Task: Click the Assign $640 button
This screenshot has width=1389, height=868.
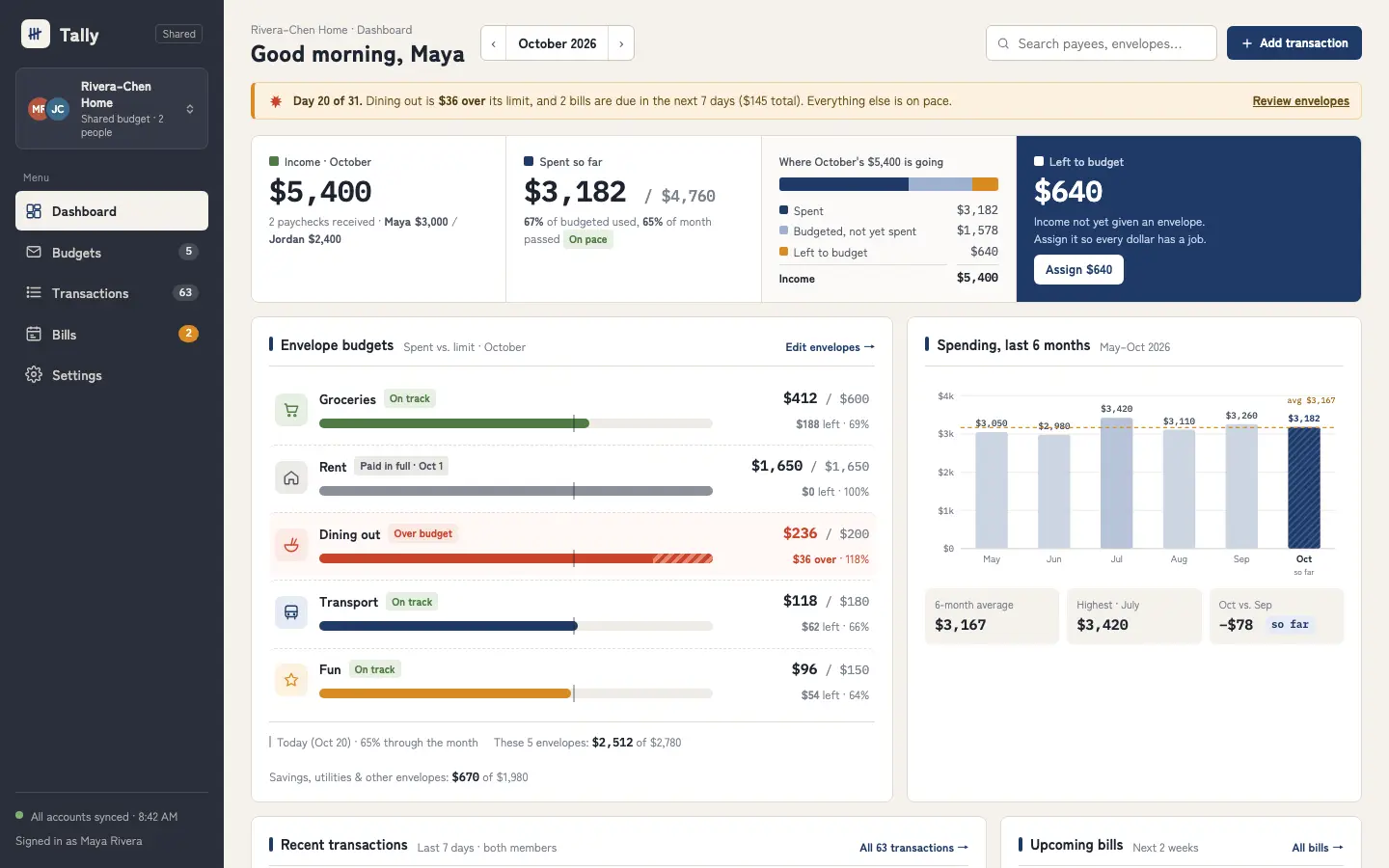Action: click(x=1078, y=270)
